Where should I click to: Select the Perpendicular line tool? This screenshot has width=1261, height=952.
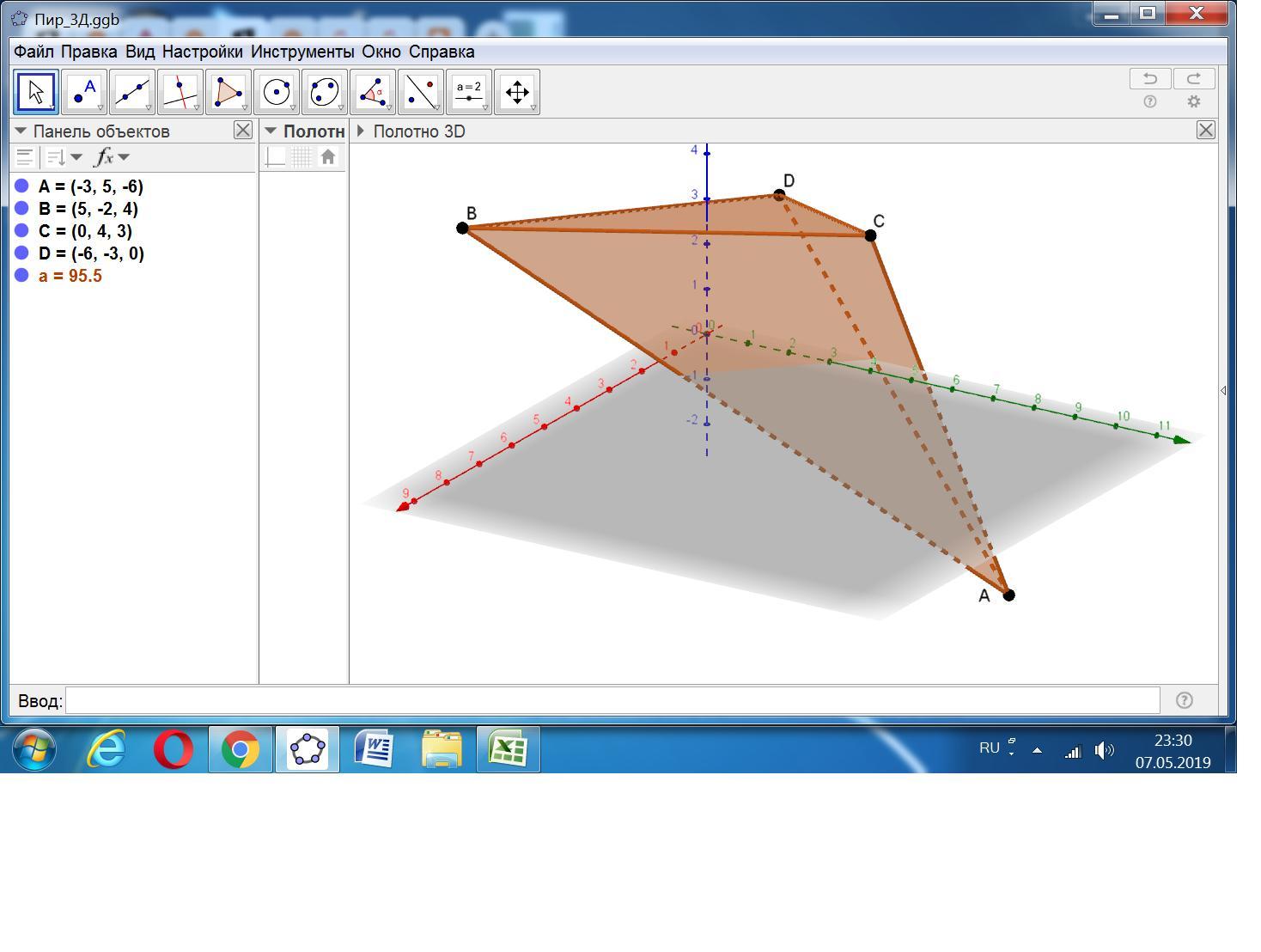pyautogui.click(x=180, y=92)
